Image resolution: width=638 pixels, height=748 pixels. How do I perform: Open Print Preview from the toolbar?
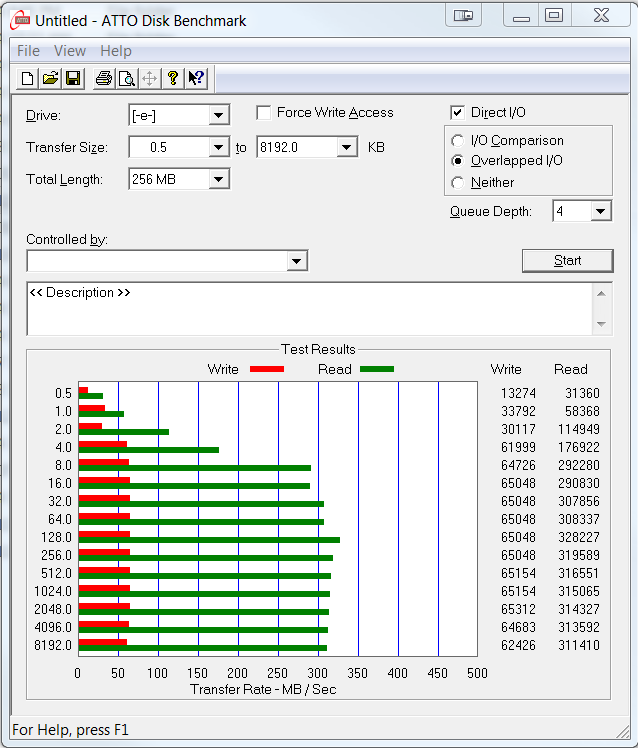[x=127, y=78]
